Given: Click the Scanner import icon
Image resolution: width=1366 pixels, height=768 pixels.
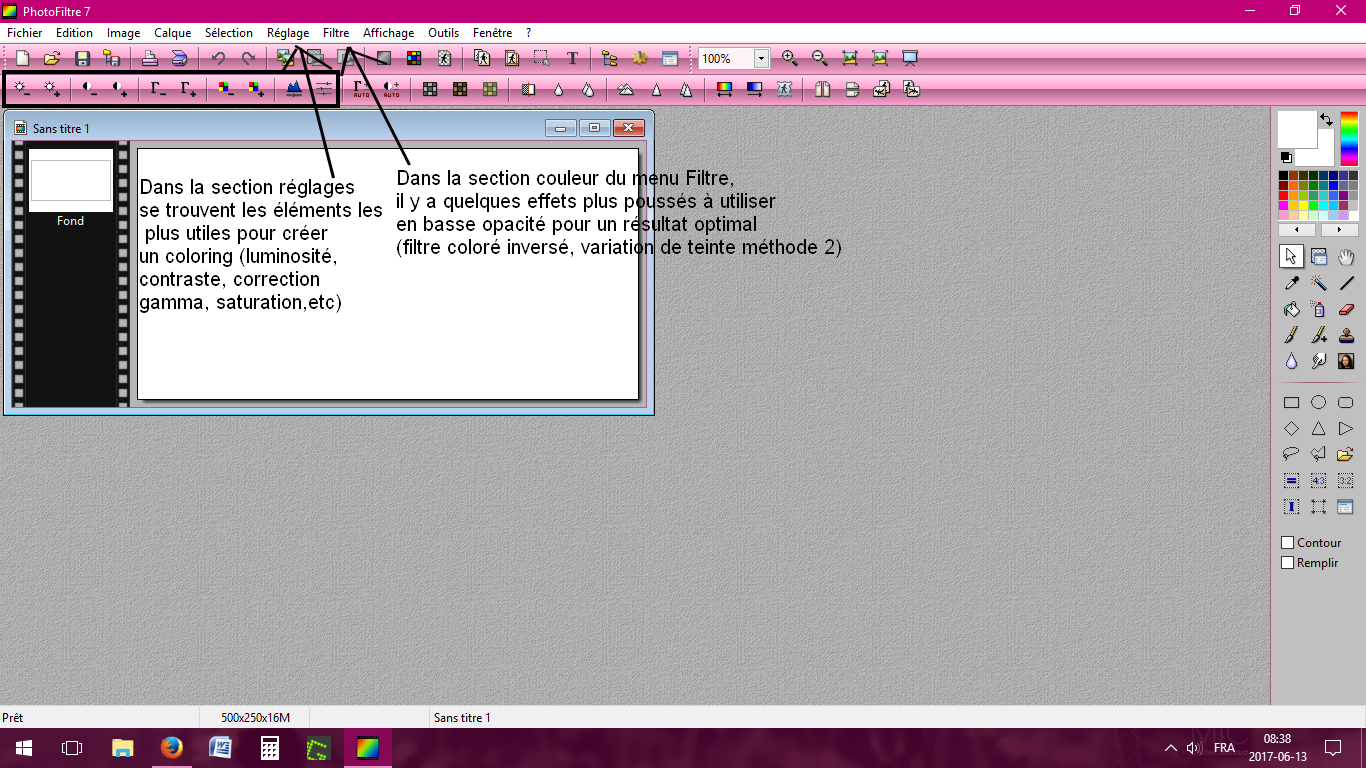Looking at the screenshot, I should click(x=179, y=59).
